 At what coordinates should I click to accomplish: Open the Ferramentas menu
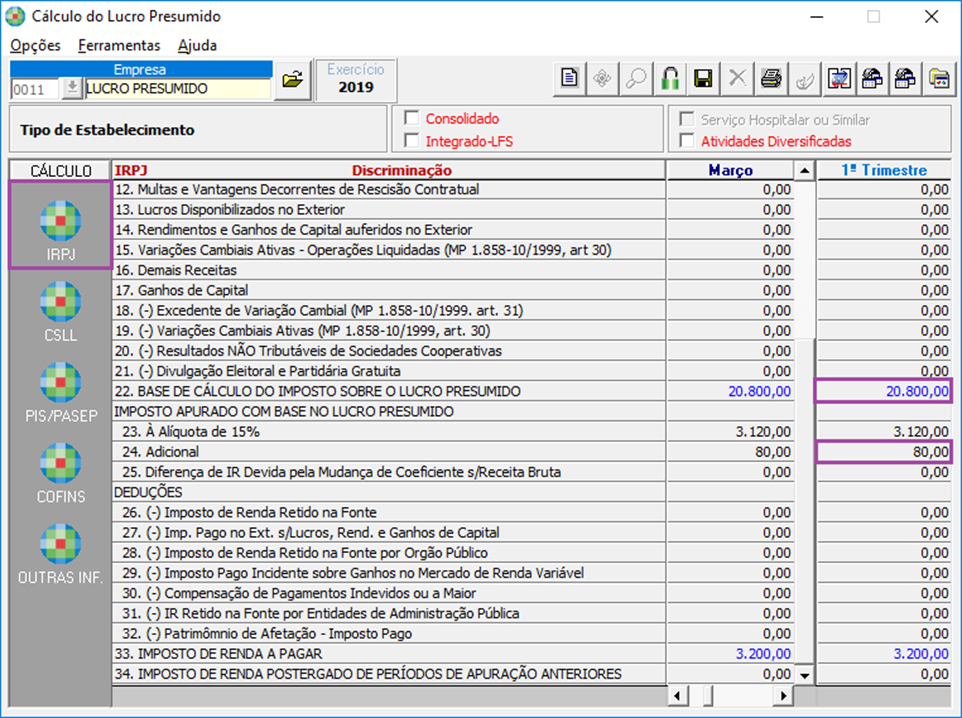pos(119,45)
